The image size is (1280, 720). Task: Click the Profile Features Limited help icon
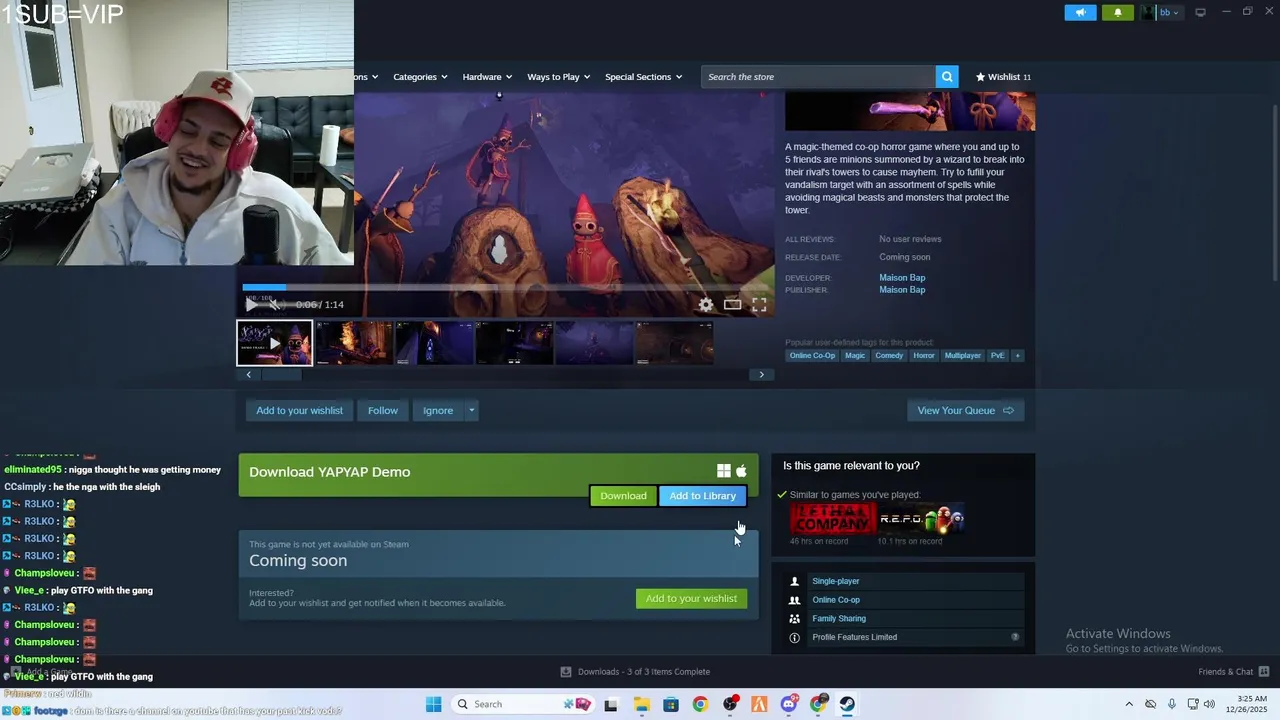(x=1015, y=637)
